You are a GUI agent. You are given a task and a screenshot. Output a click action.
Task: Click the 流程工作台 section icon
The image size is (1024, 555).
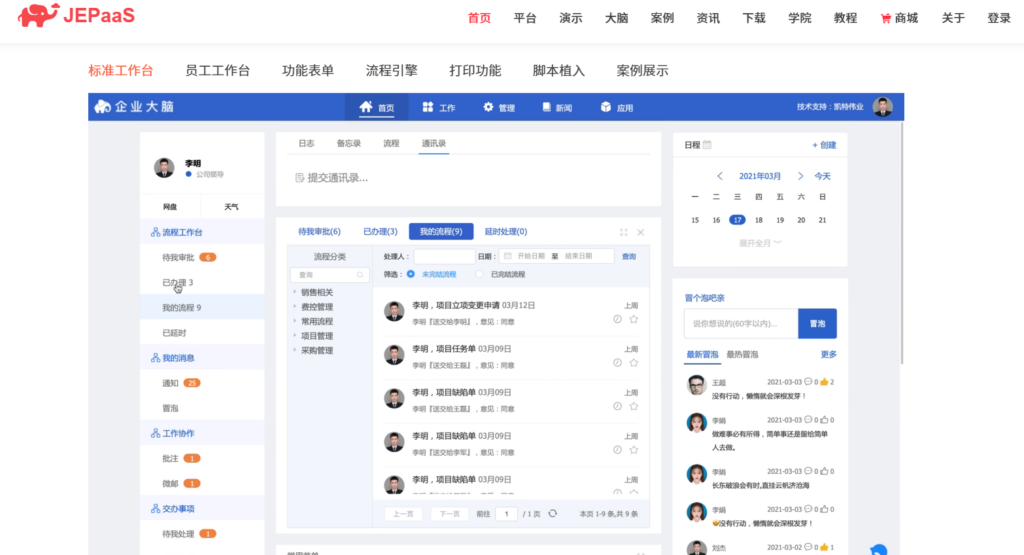click(155, 232)
